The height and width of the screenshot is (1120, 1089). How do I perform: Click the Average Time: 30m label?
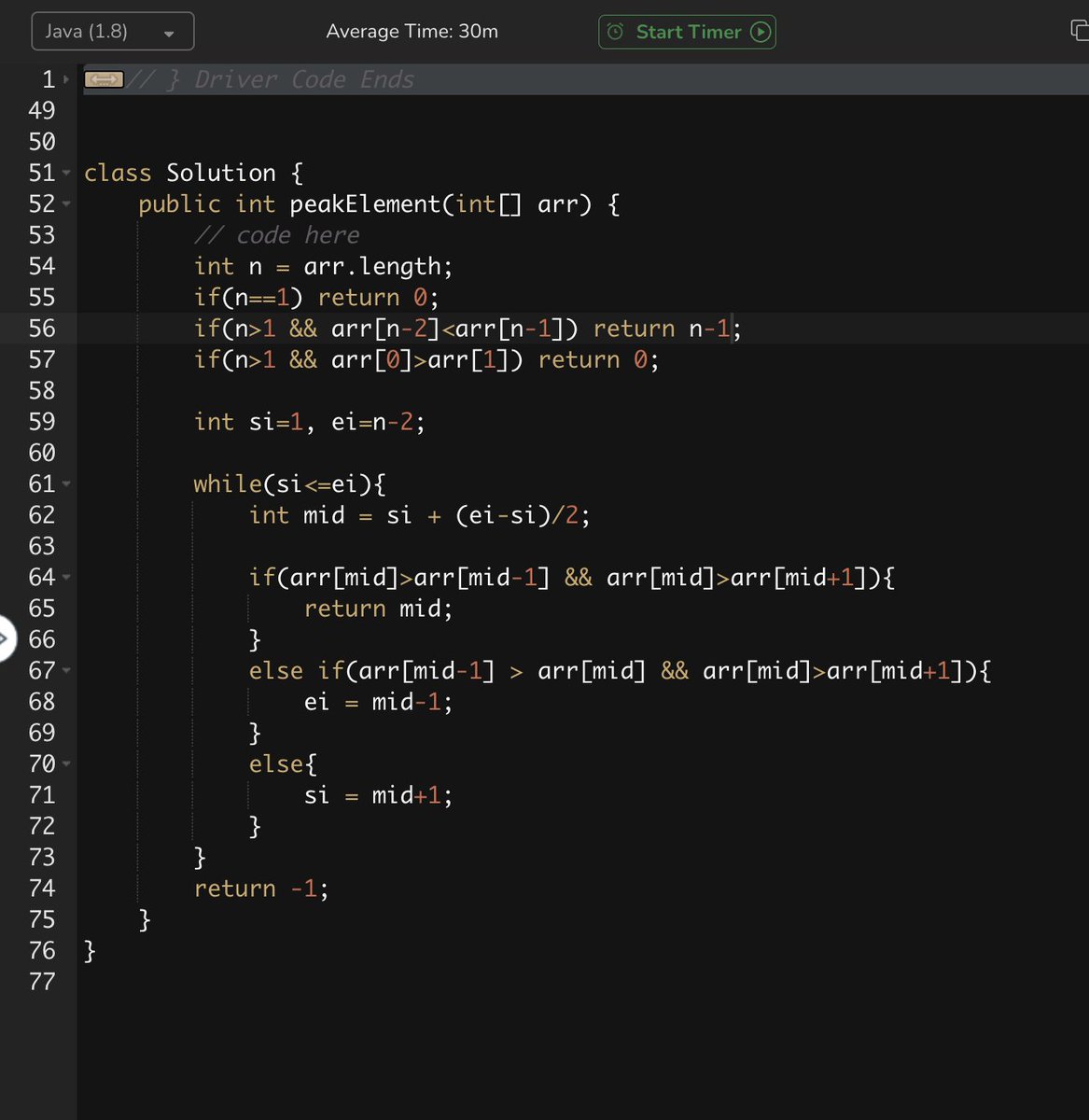[x=412, y=32]
